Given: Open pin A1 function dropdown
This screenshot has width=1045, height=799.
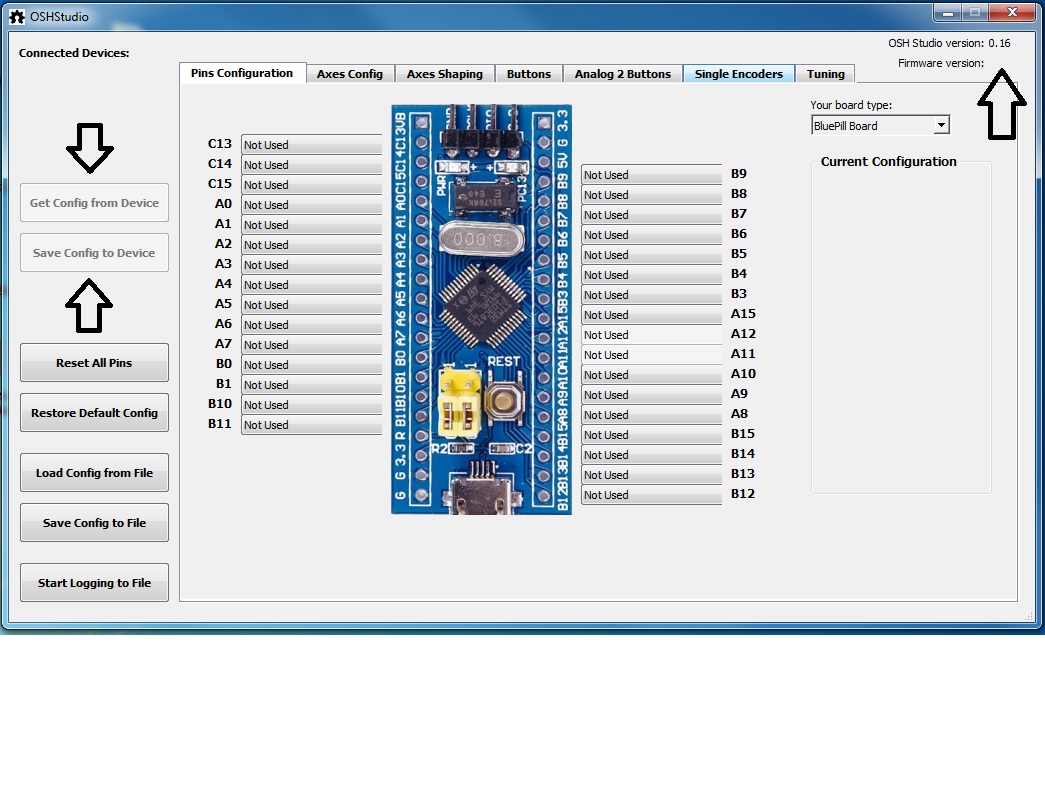Looking at the screenshot, I should click(x=311, y=225).
